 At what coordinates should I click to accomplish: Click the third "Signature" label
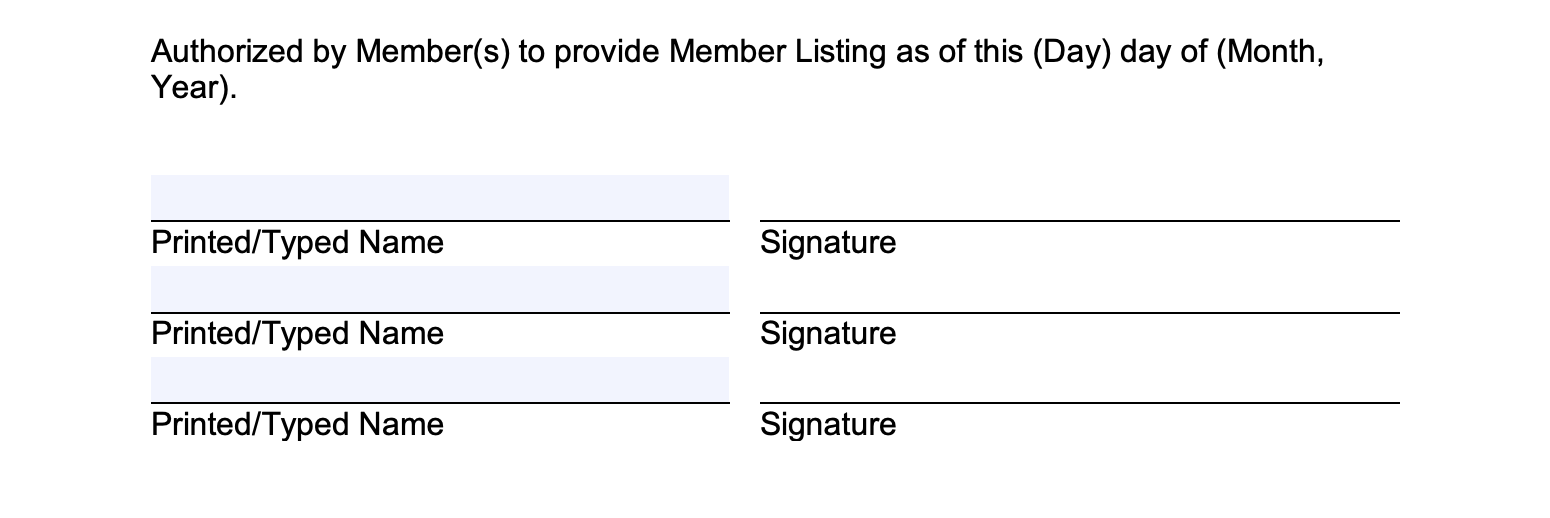[828, 424]
